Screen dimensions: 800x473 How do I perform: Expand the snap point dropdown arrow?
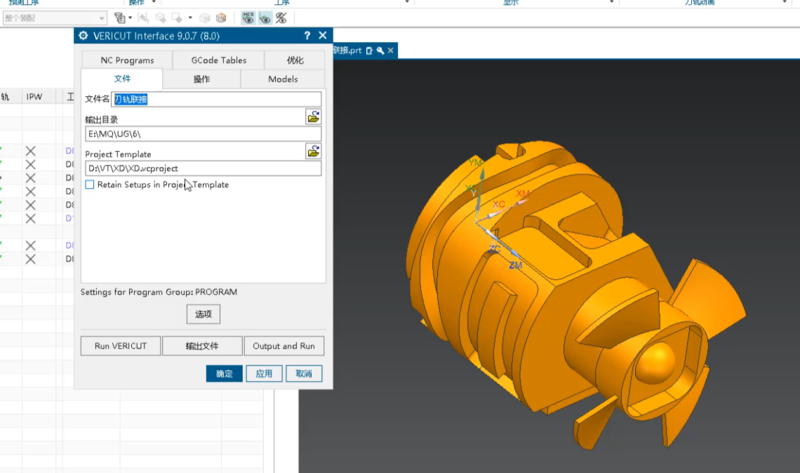190,18
